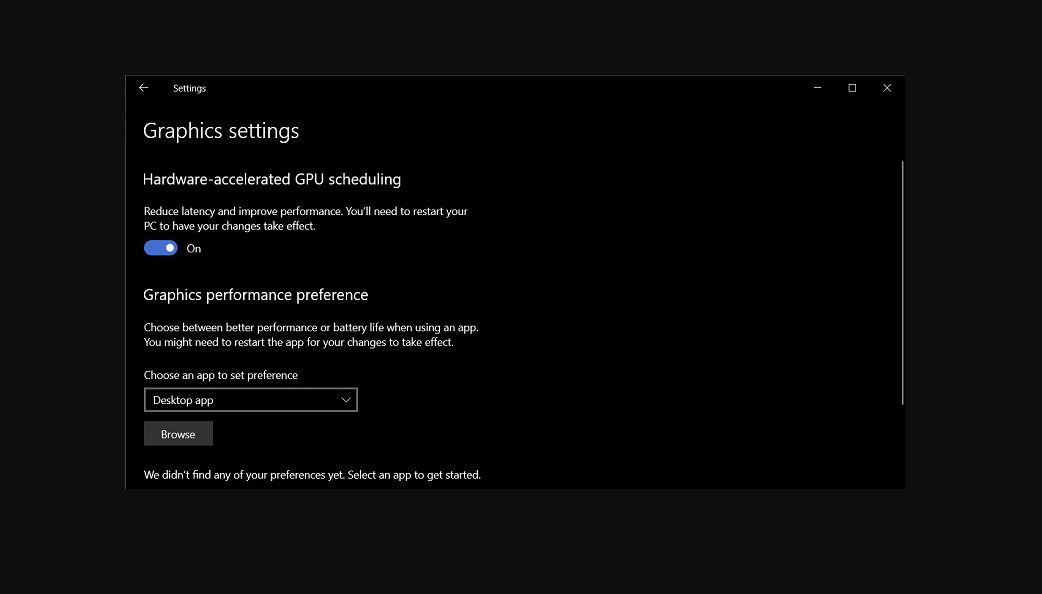Select the 'Graphics performance preference' heading
1042x594 pixels.
tap(256, 295)
